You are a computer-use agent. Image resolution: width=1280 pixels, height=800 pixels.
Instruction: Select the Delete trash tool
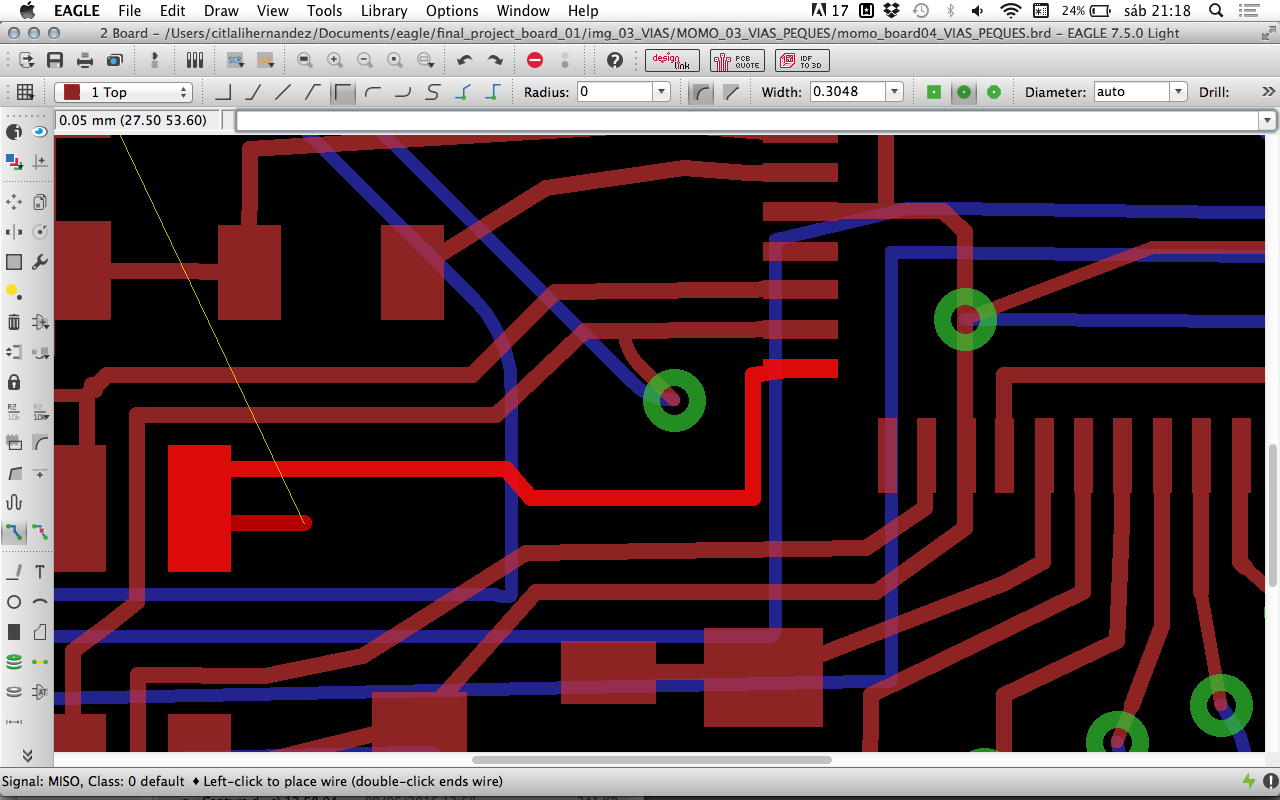14,322
